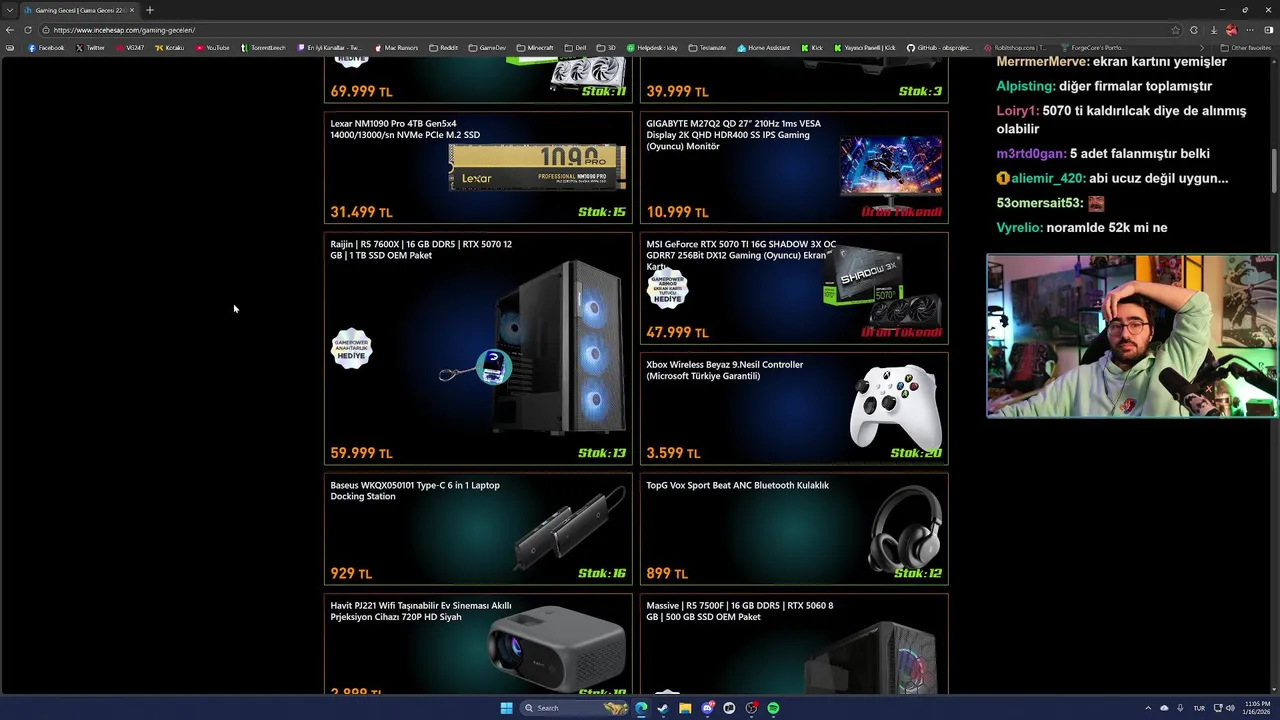The height and width of the screenshot is (720, 1280).
Task: Click the Stok:16 label on Baseus dock
Action: point(601,574)
